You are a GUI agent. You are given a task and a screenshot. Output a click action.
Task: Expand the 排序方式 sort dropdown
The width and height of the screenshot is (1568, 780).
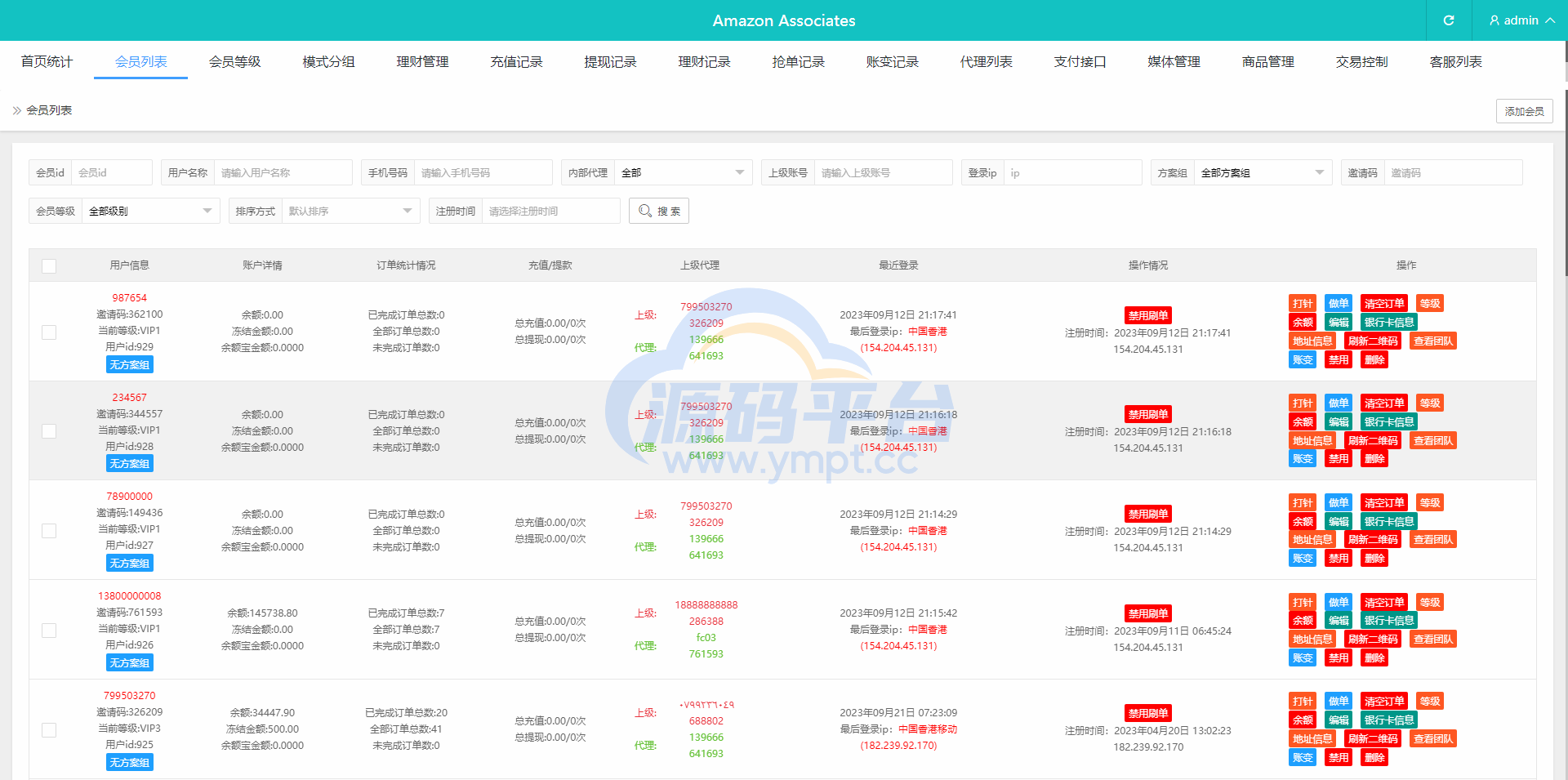(x=350, y=212)
